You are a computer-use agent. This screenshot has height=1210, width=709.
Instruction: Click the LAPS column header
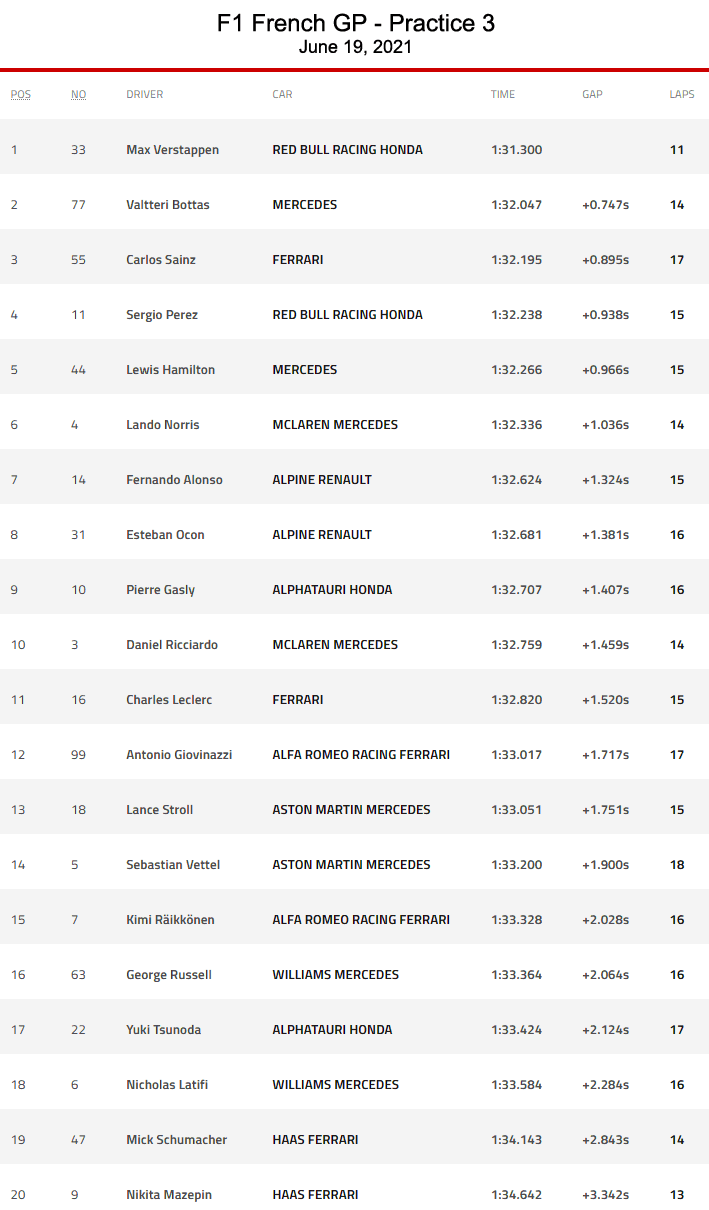coord(682,94)
